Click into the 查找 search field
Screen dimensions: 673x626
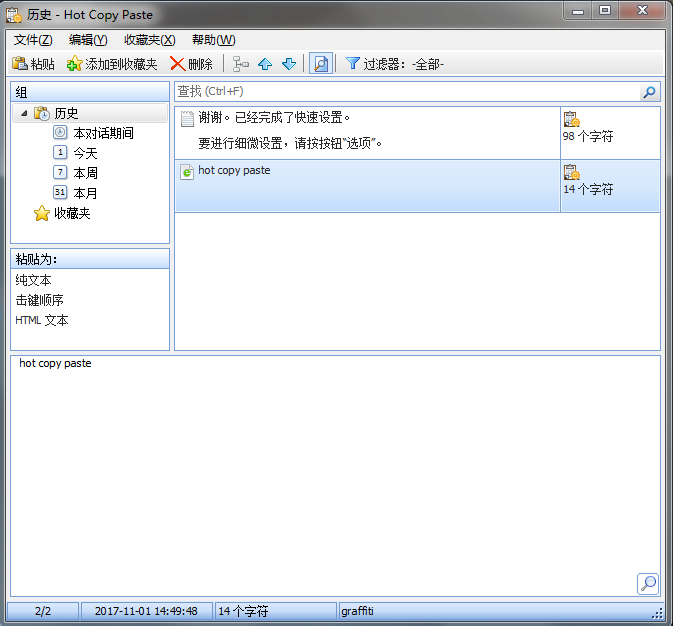(407, 91)
